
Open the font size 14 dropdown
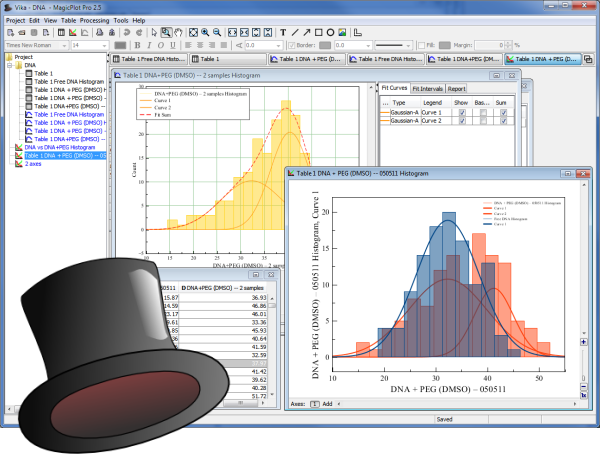pos(104,46)
